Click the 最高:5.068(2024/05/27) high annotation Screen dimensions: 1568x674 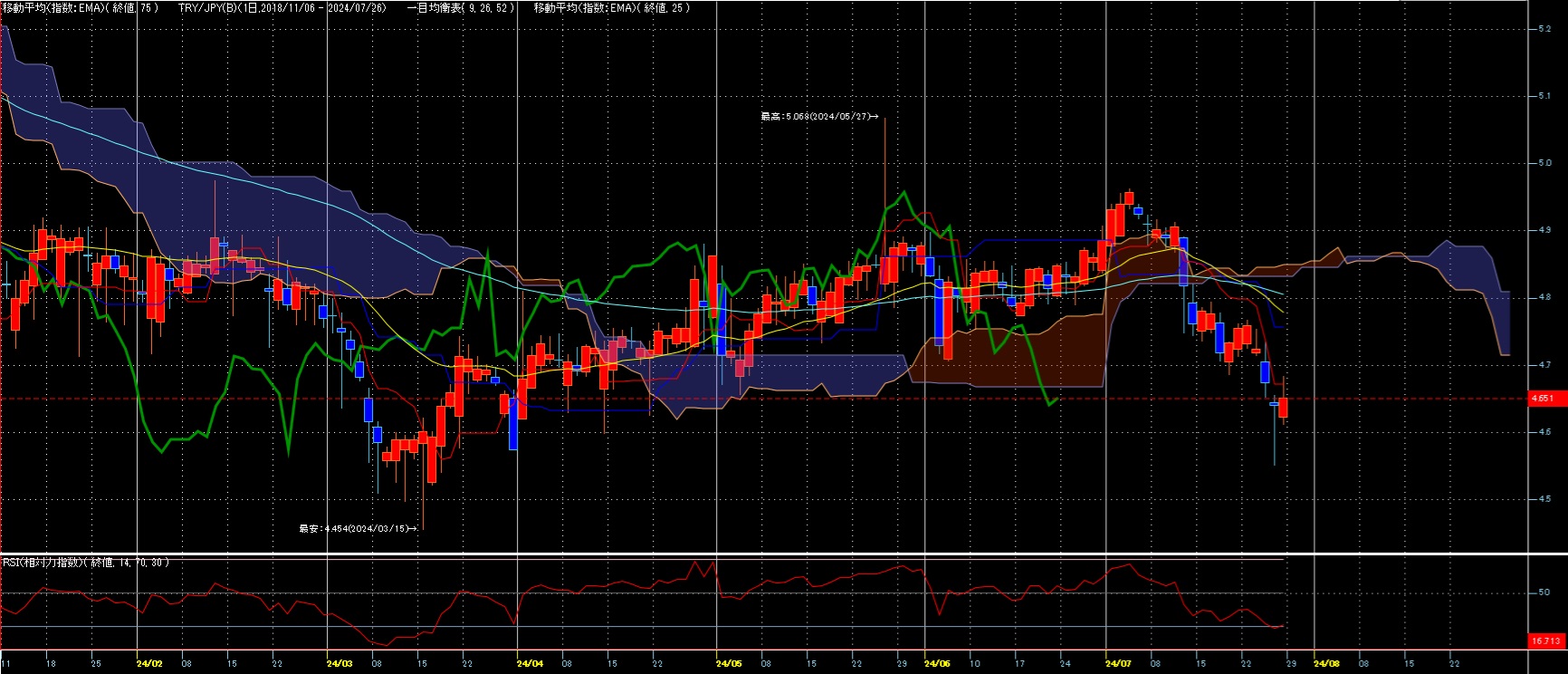(x=818, y=117)
